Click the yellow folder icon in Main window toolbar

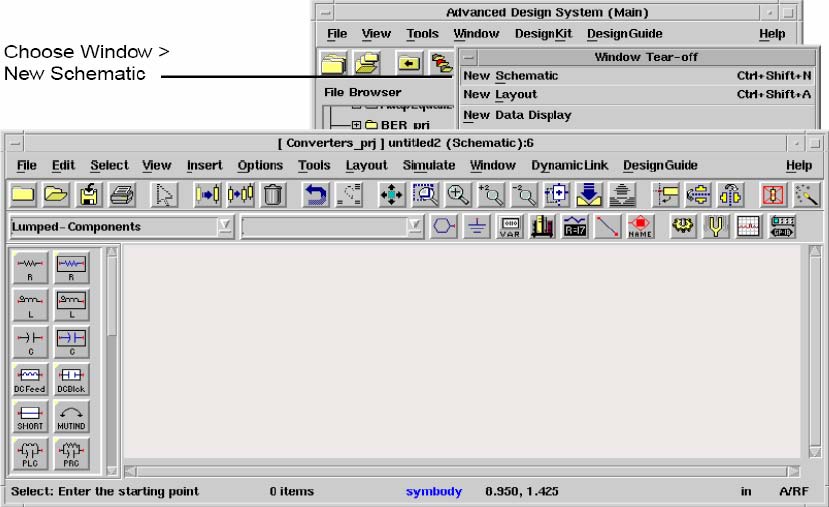(334, 63)
